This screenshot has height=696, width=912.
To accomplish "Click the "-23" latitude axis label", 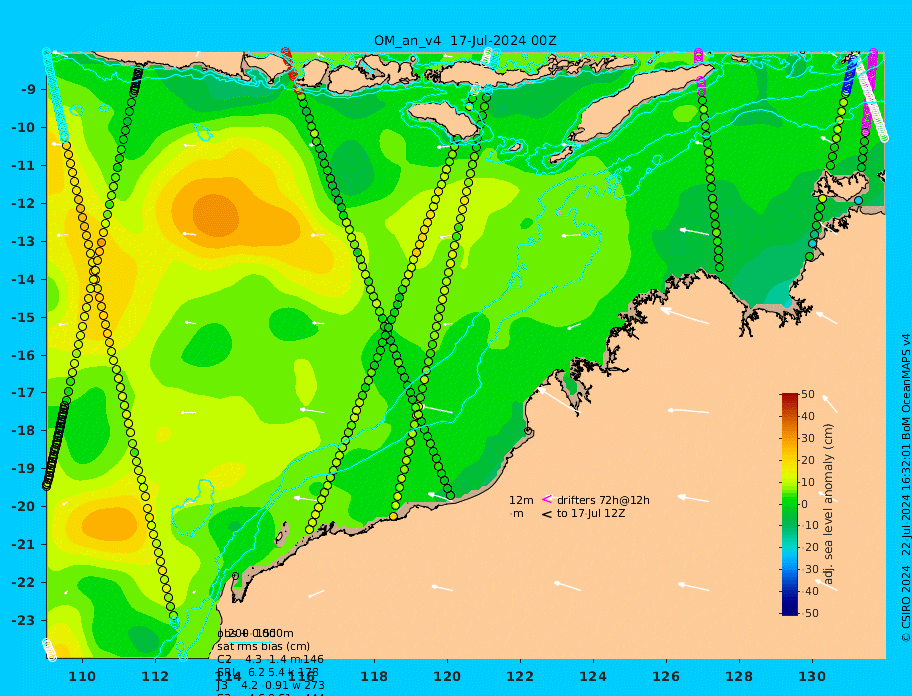I will pyautogui.click(x=24, y=620).
